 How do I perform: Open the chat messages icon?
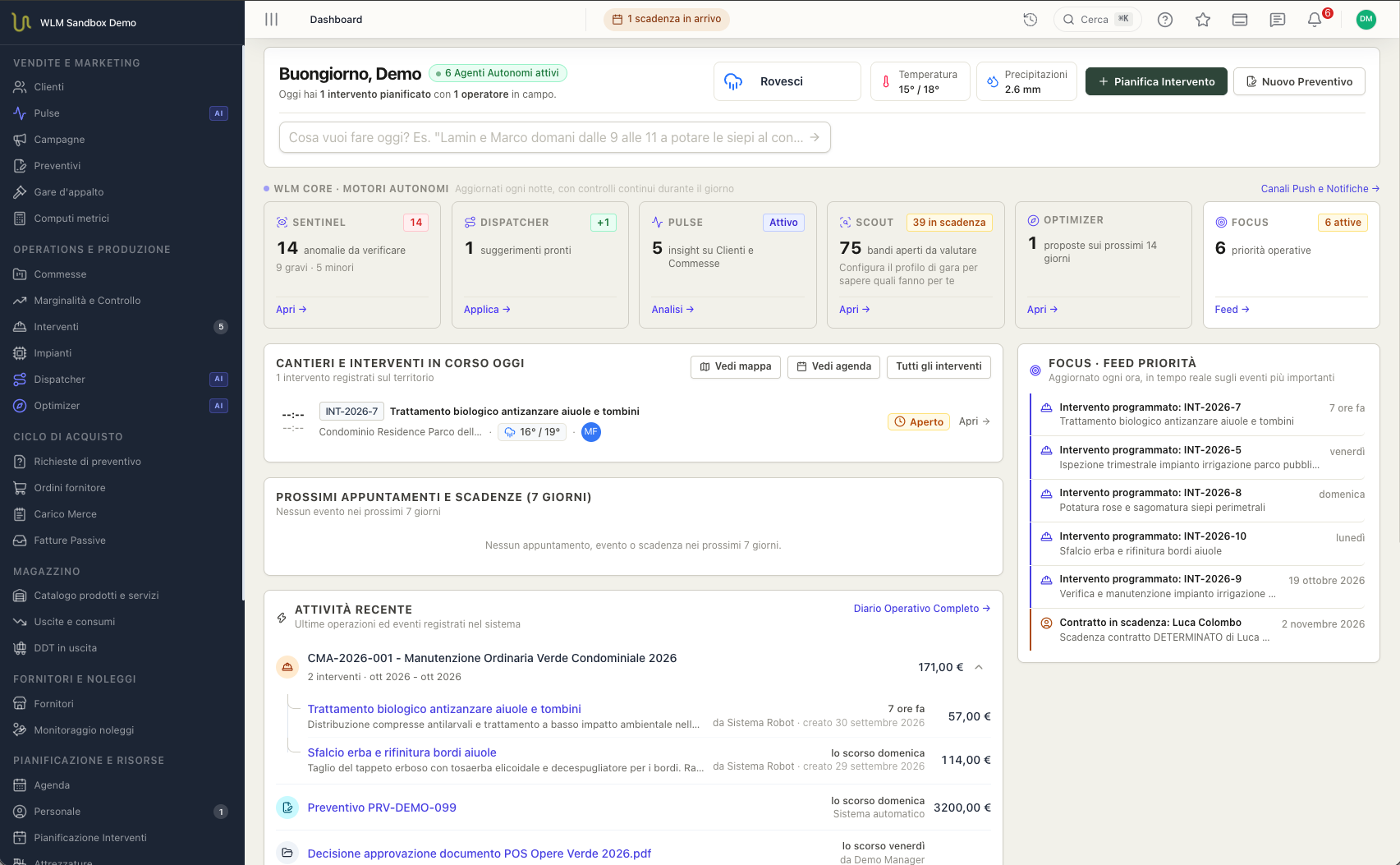coord(1278,20)
